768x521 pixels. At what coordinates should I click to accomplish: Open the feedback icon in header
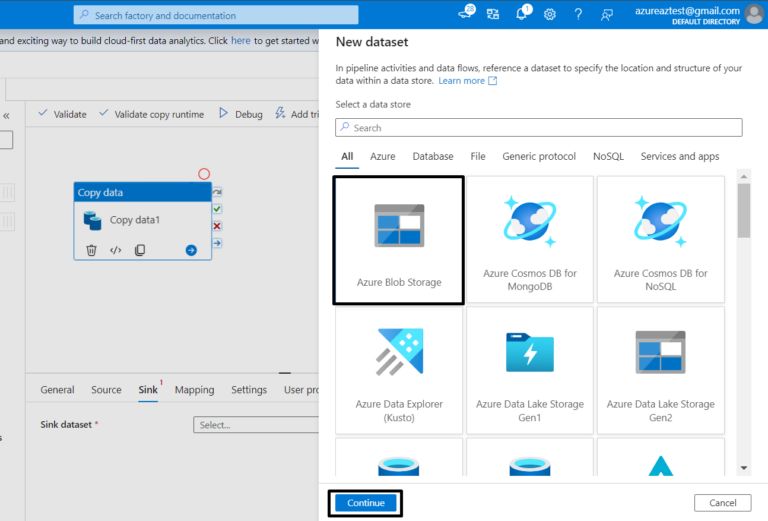(606, 15)
